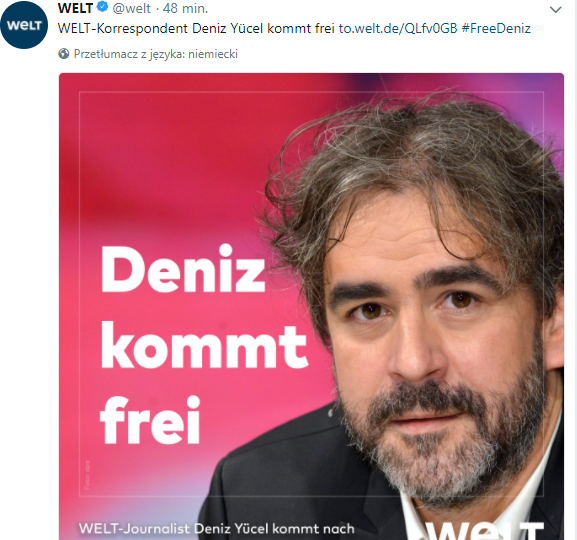
Task: Click the word 'kommt' on image
Action: pos(204,344)
